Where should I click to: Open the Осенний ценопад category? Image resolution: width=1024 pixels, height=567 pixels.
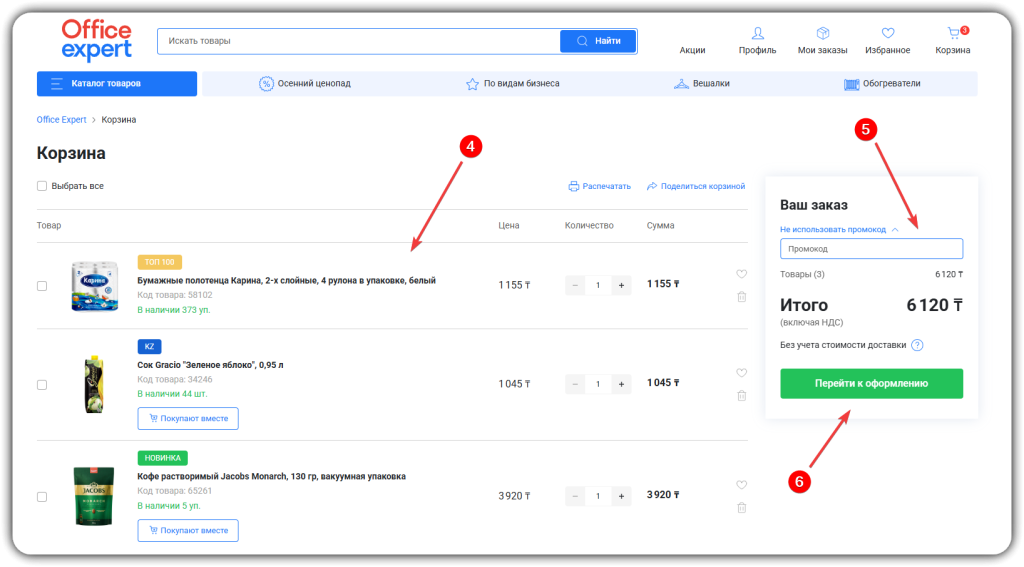click(305, 84)
